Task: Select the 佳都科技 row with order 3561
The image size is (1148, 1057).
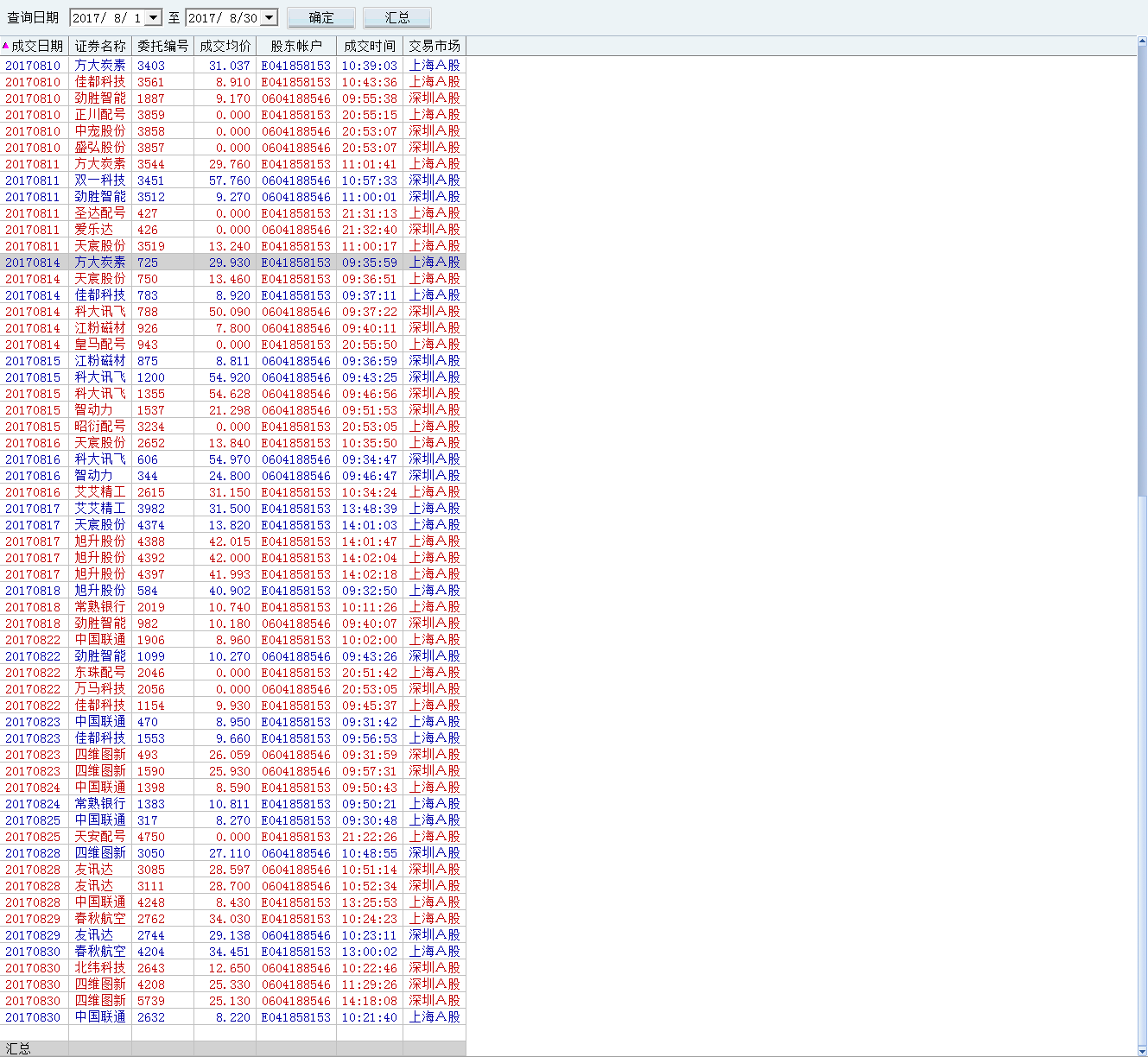Action: 233,82
